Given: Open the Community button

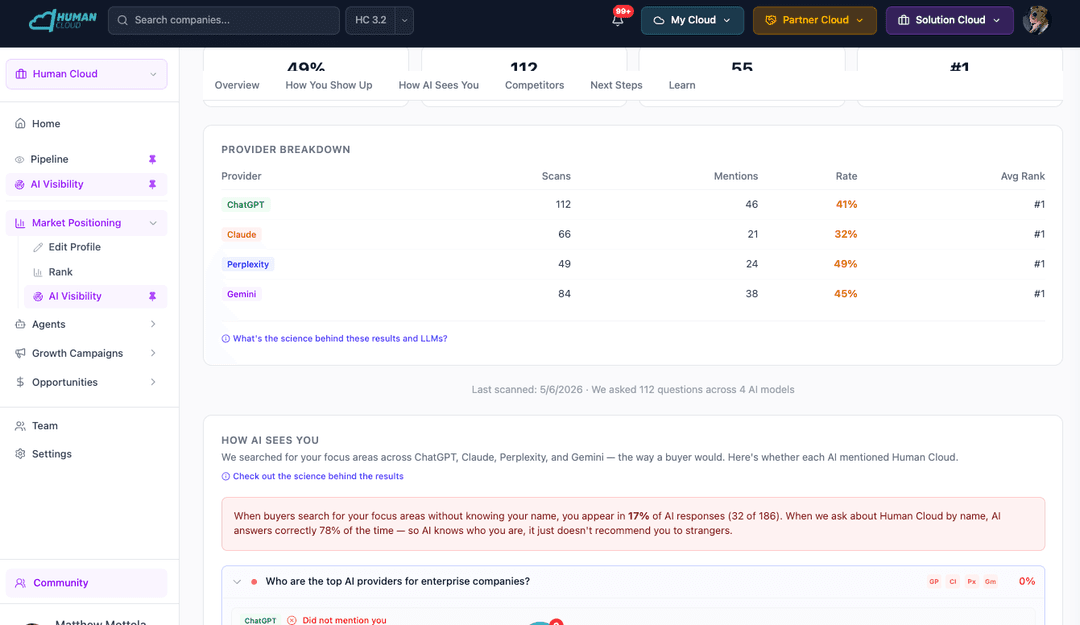Looking at the screenshot, I should pos(87,583).
